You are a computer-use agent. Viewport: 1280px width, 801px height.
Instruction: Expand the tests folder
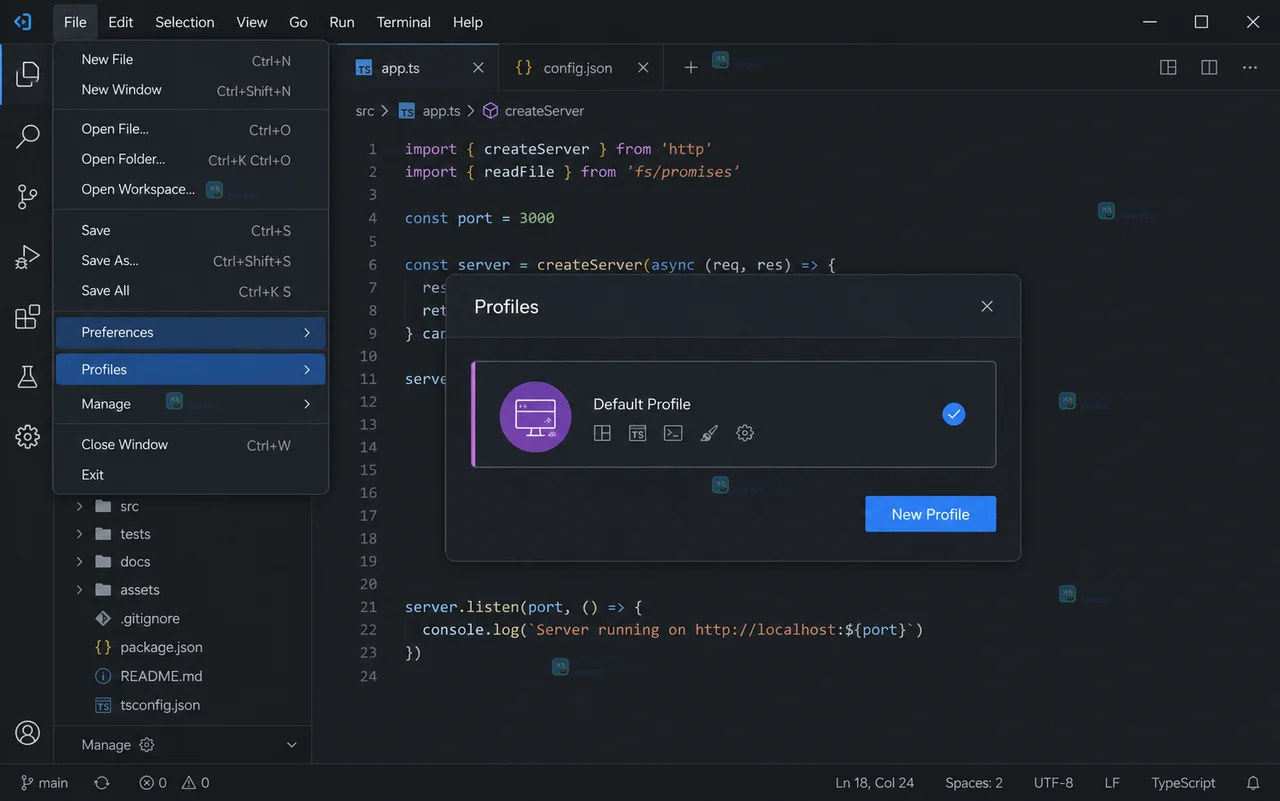[x=80, y=534]
